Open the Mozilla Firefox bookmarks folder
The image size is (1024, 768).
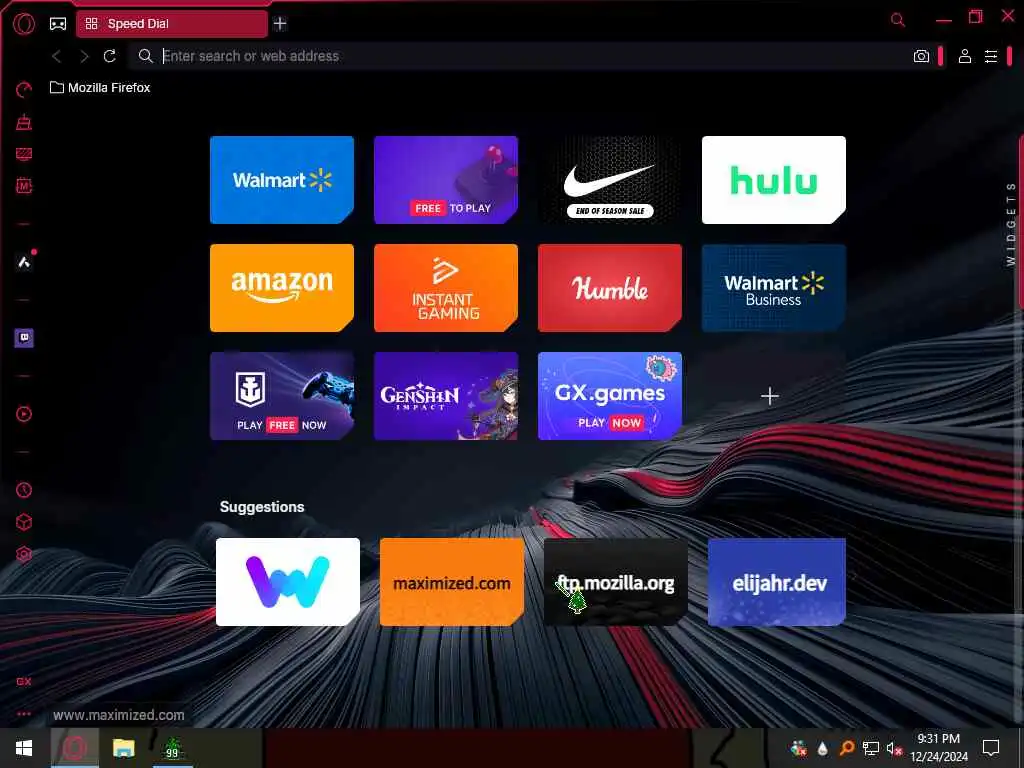coord(100,88)
